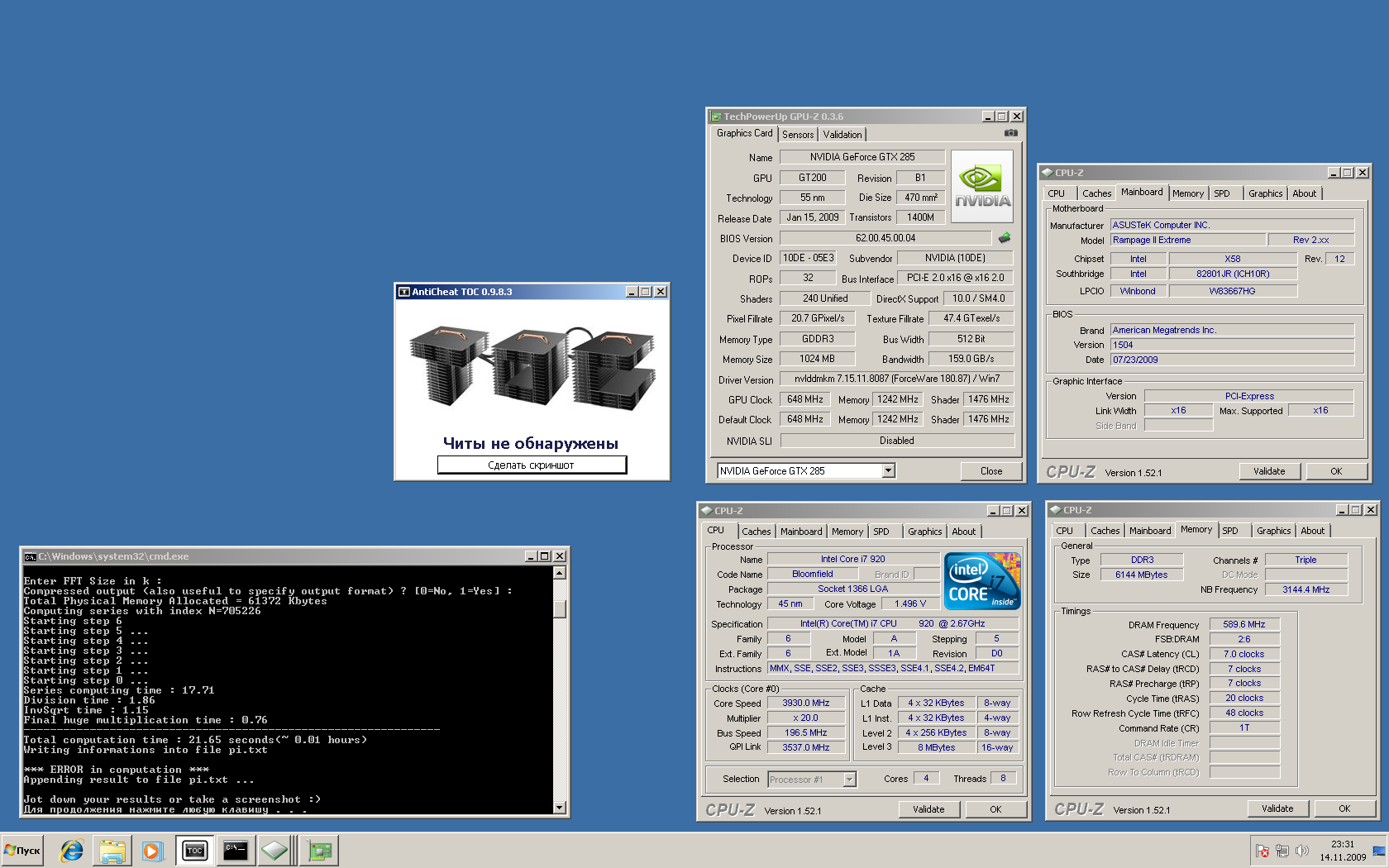Click Close button in GPU-Z
This screenshot has height=868, width=1389.
[x=991, y=471]
